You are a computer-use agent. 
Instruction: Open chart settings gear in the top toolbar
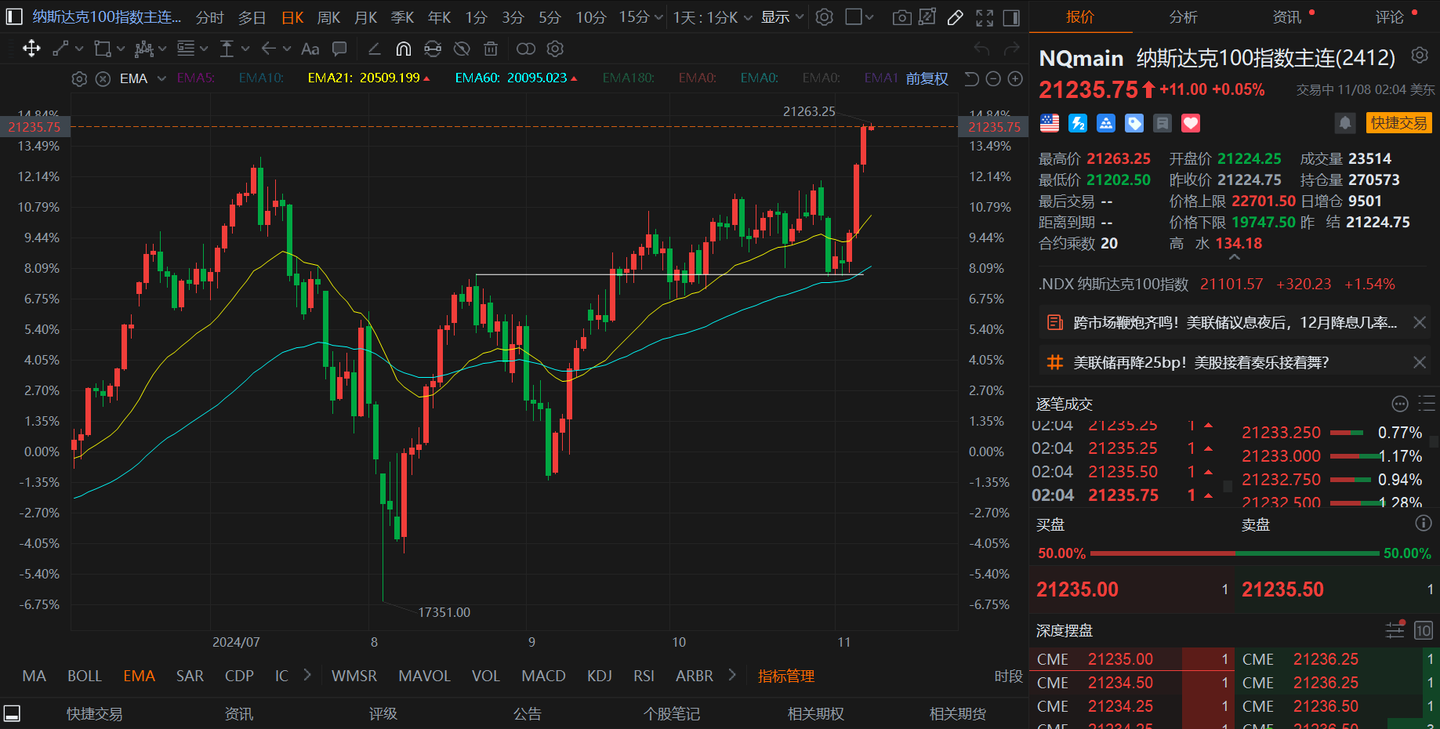824,17
